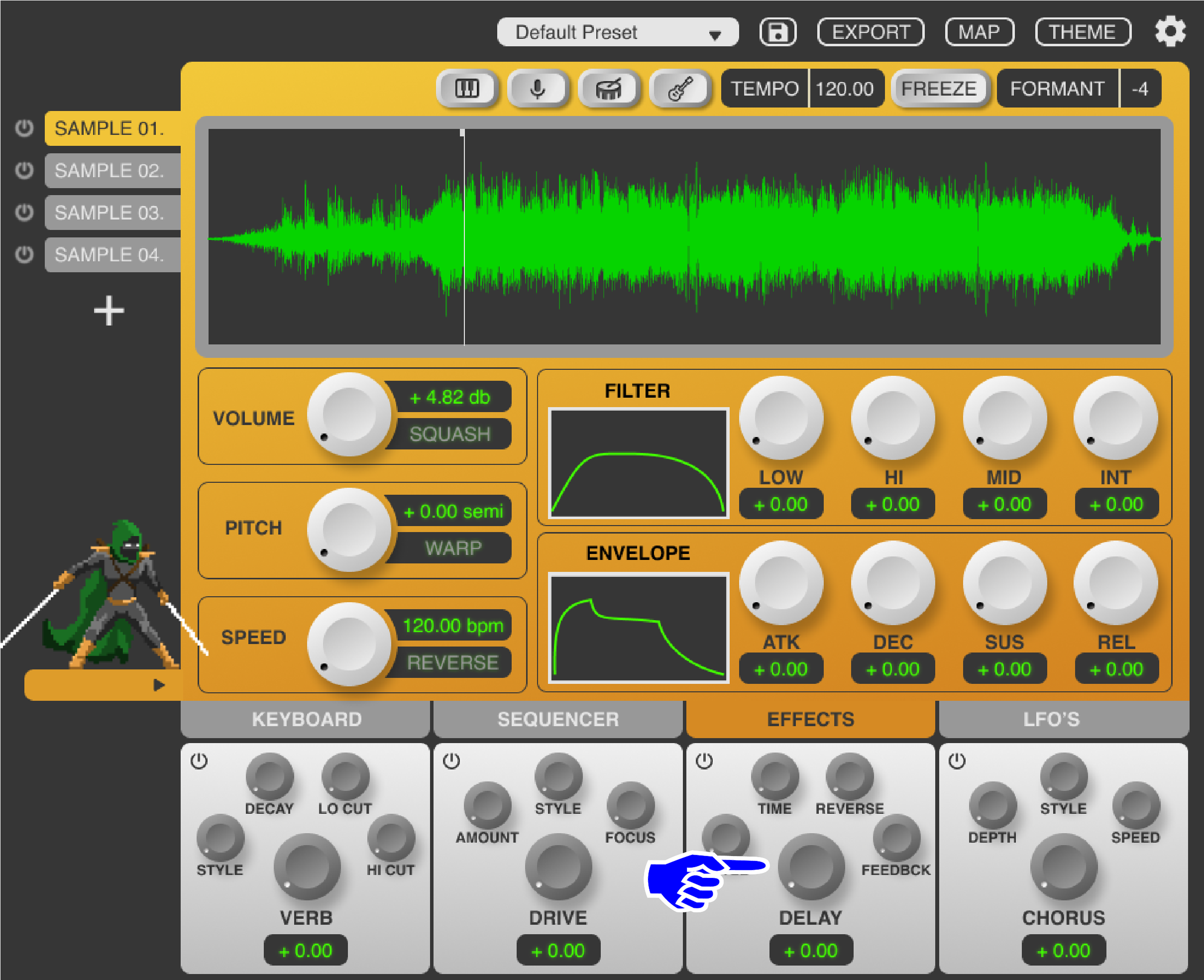The width and height of the screenshot is (1204, 980).
Task: Toggle power for SAMPLE 04
Action: [24, 255]
